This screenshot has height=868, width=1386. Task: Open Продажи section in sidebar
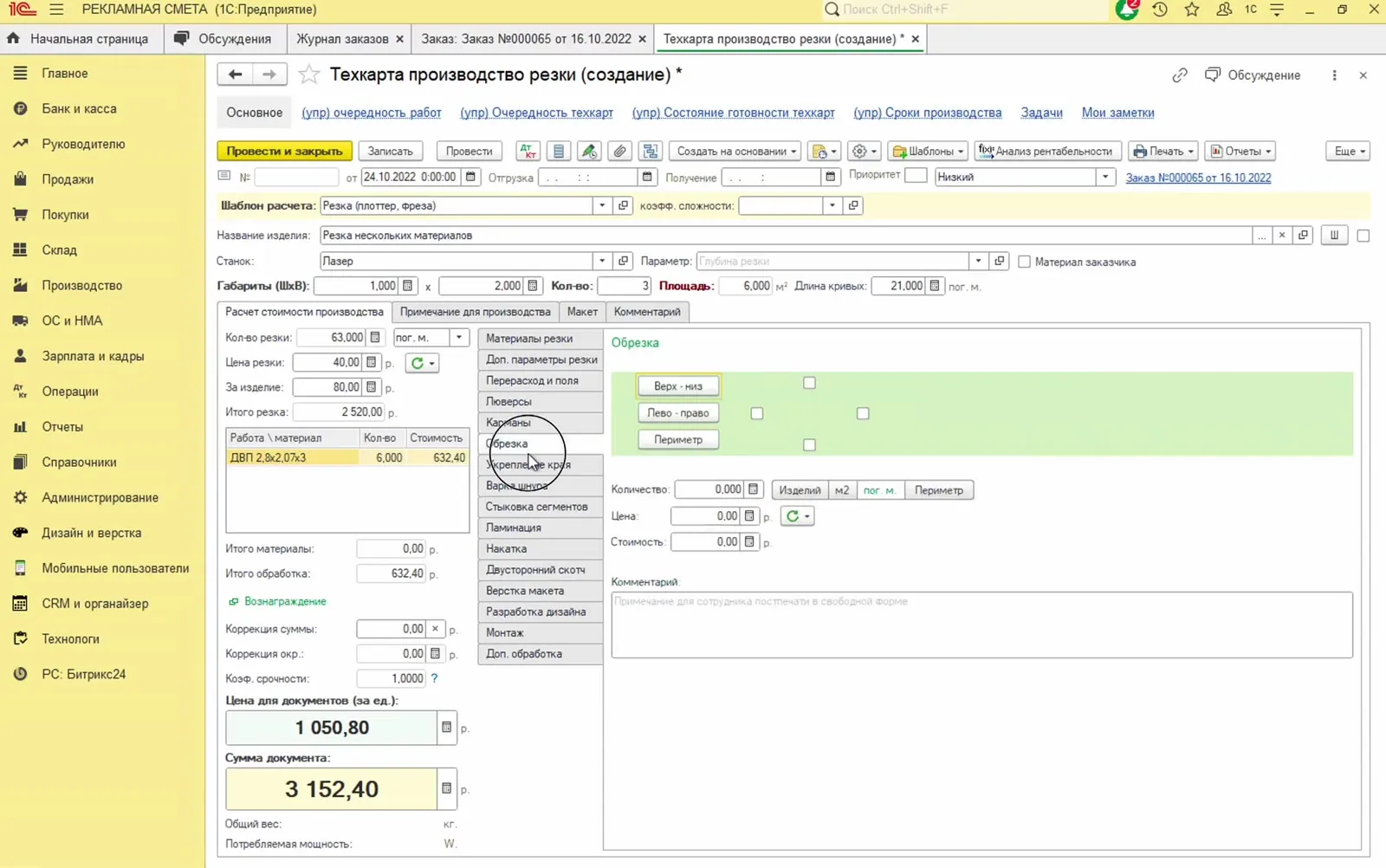tap(68, 179)
